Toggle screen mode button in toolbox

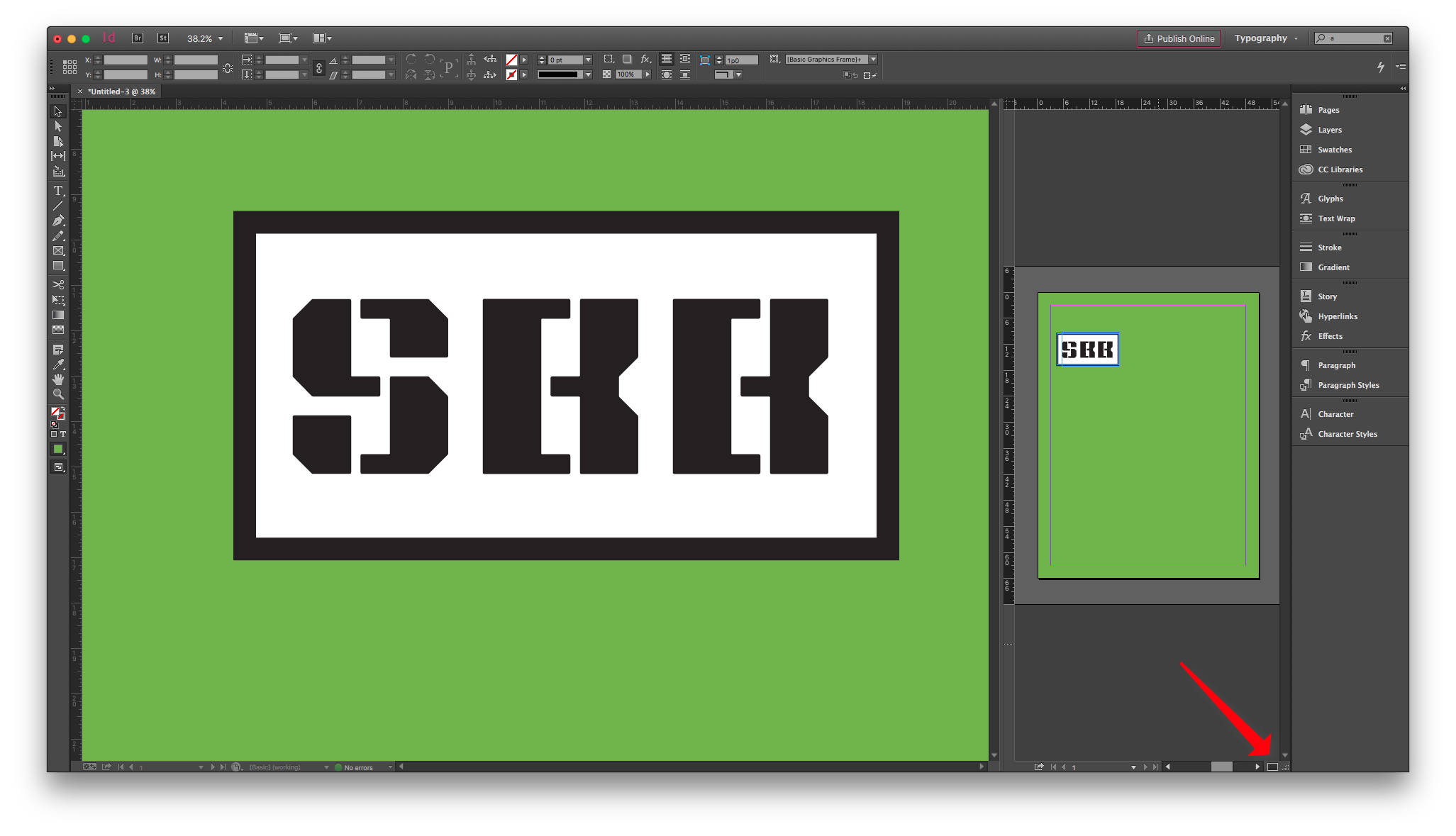[58, 467]
